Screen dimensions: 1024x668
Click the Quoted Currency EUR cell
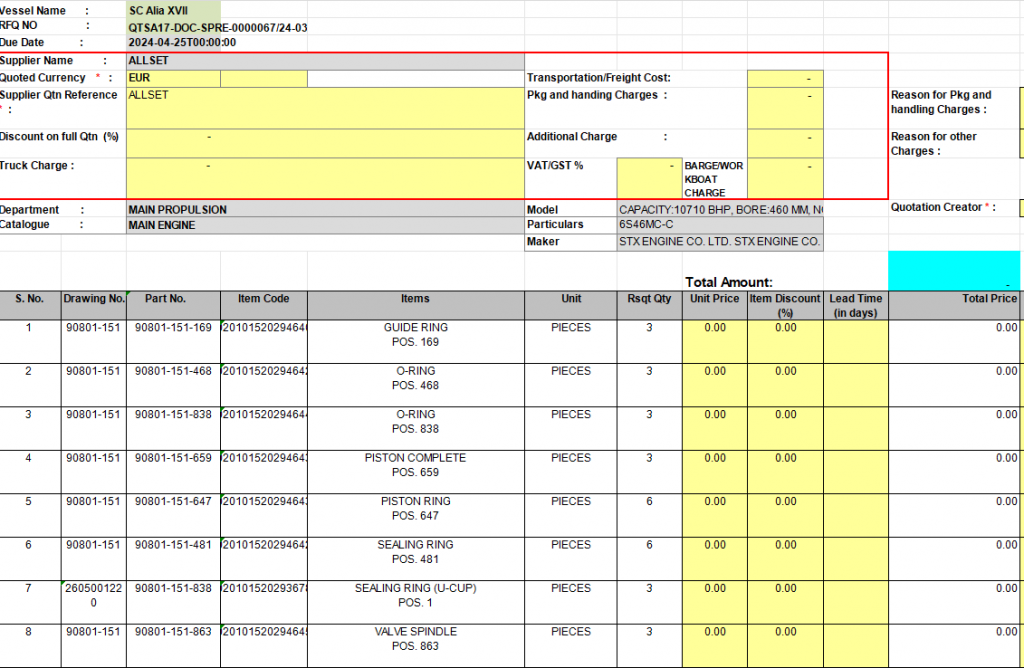click(172, 78)
